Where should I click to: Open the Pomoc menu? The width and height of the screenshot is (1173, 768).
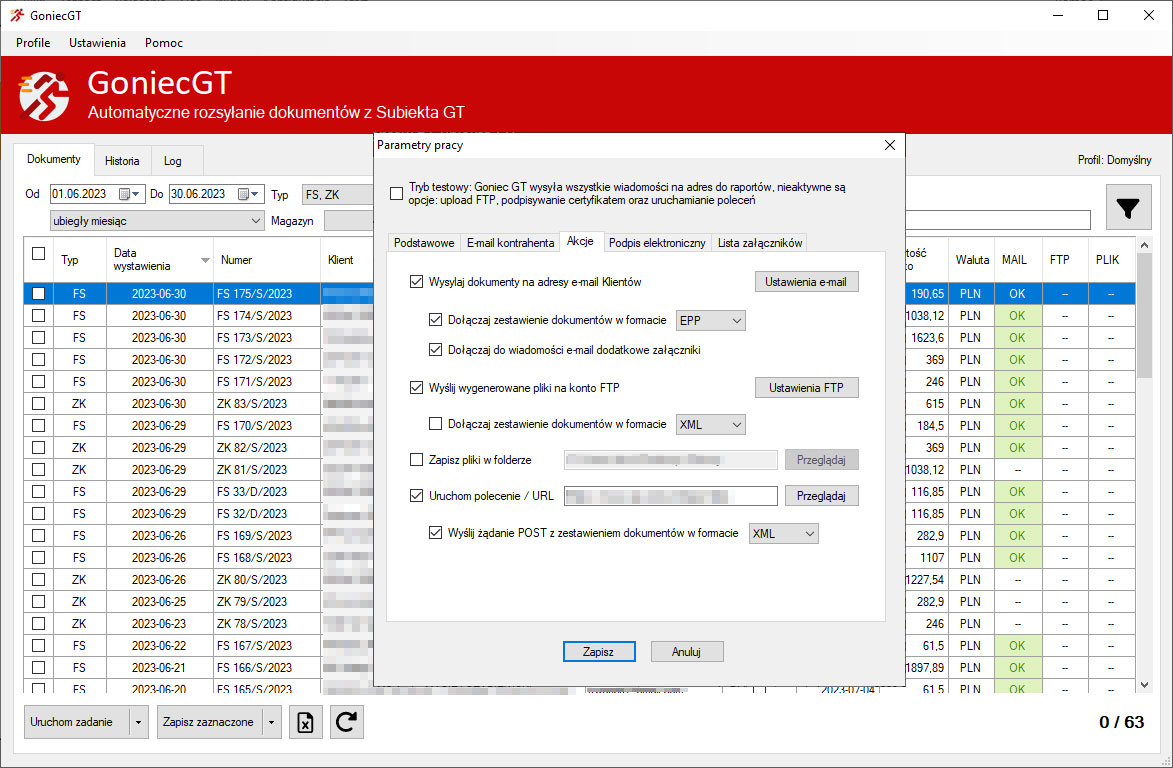pos(164,43)
